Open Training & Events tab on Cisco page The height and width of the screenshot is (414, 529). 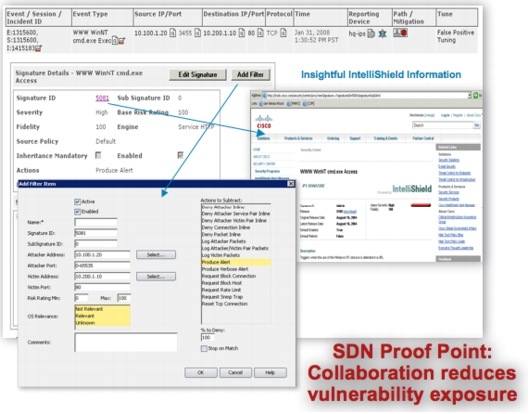pos(386,138)
